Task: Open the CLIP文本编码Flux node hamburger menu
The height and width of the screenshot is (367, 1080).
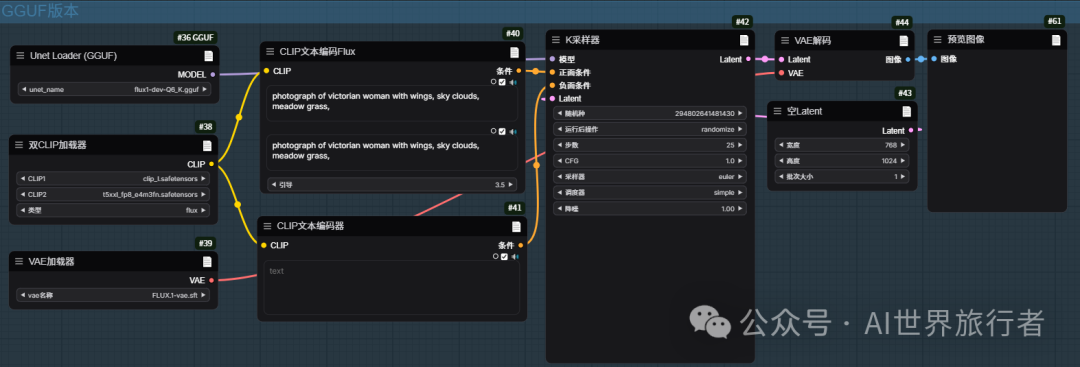Action: point(270,52)
